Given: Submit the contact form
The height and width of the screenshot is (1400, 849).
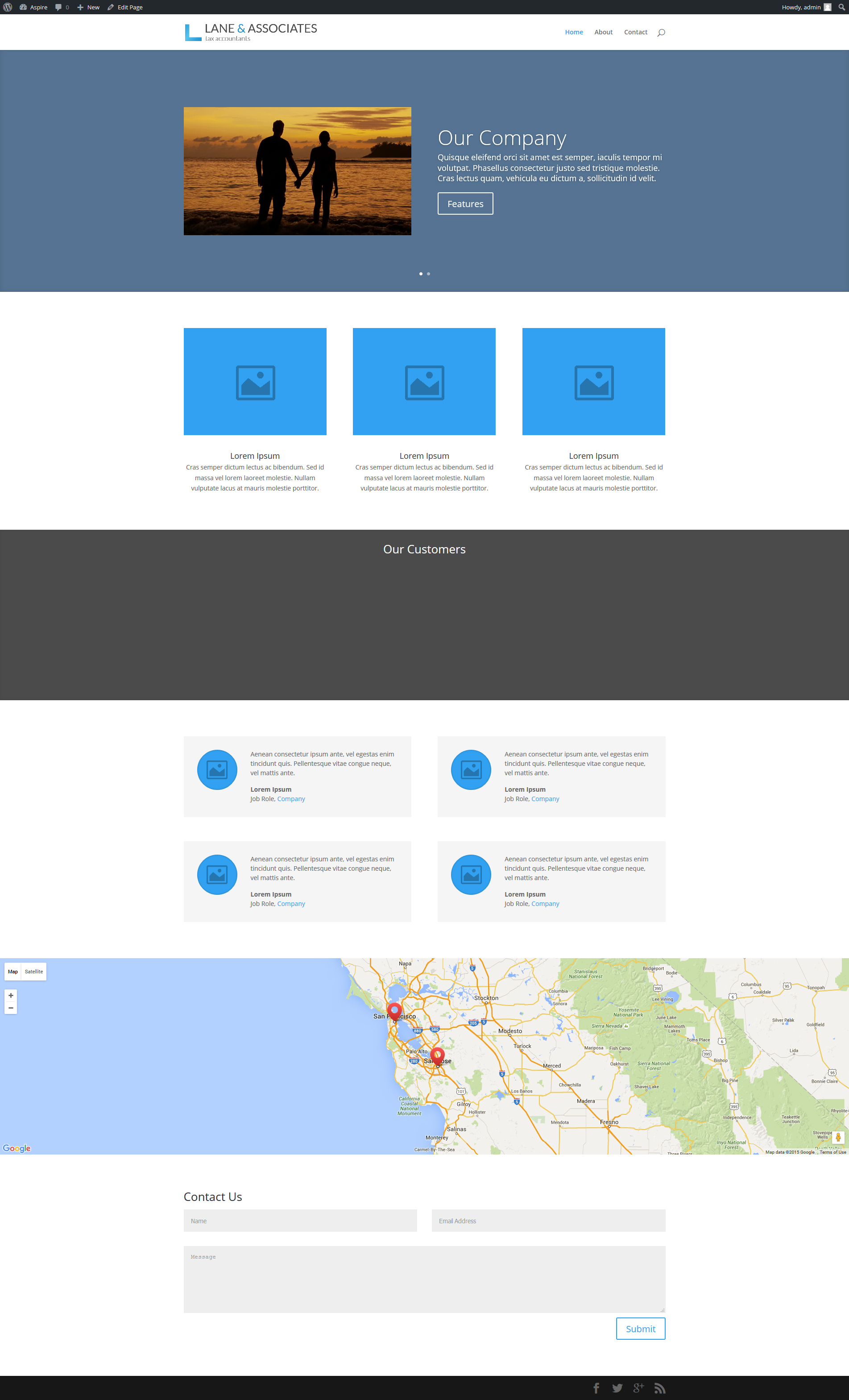Looking at the screenshot, I should click(641, 1329).
